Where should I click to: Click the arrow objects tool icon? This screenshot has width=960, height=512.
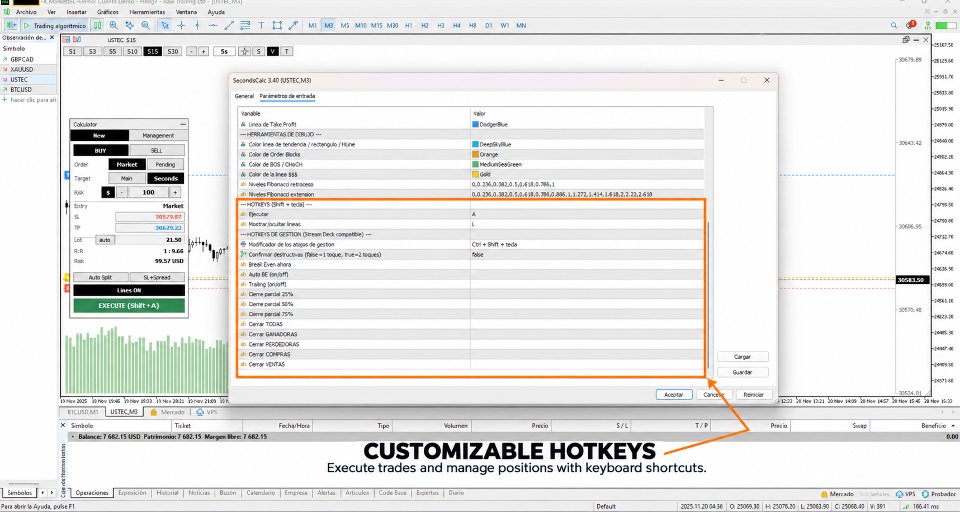tap(293, 26)
